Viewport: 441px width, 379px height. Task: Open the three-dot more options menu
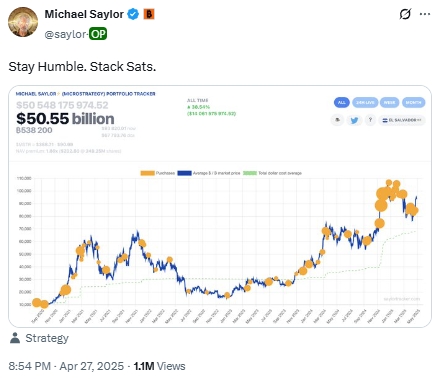tap(425, 14)
